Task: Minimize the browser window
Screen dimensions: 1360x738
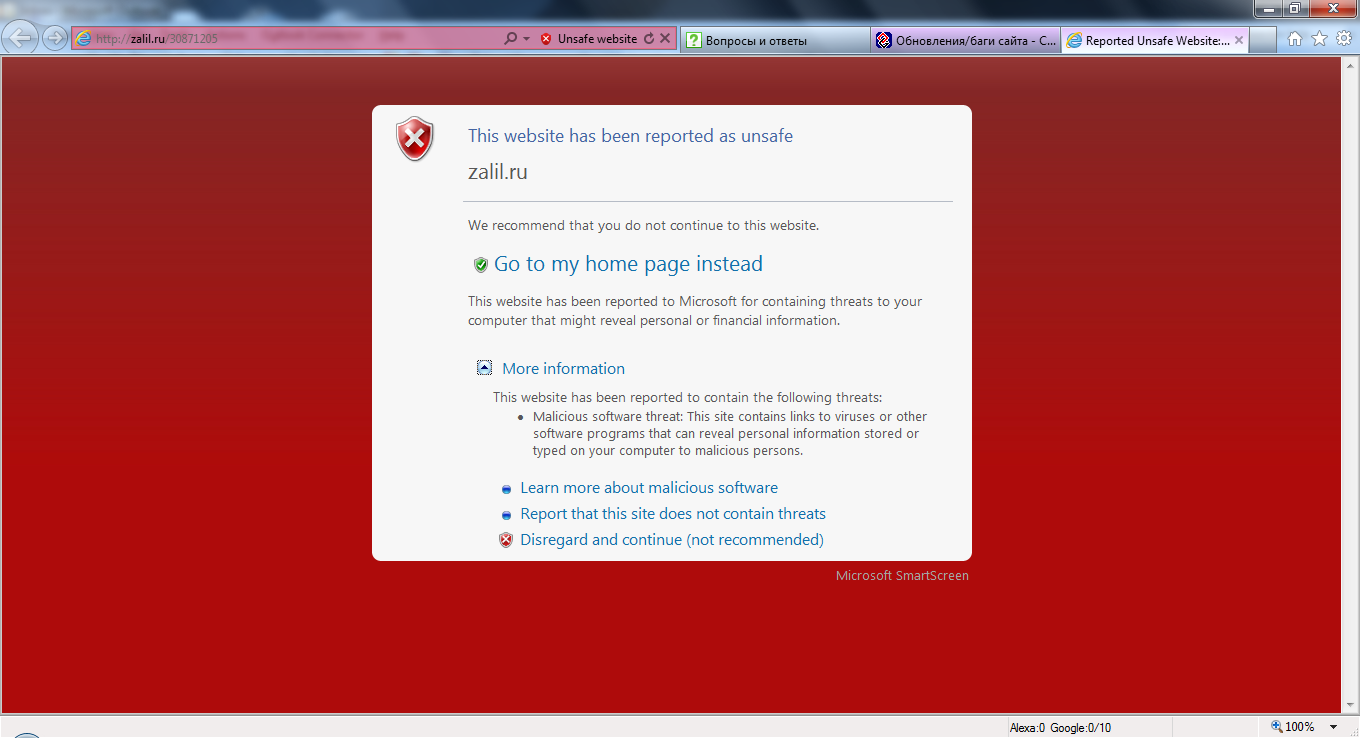Action: click(1270, 8)
